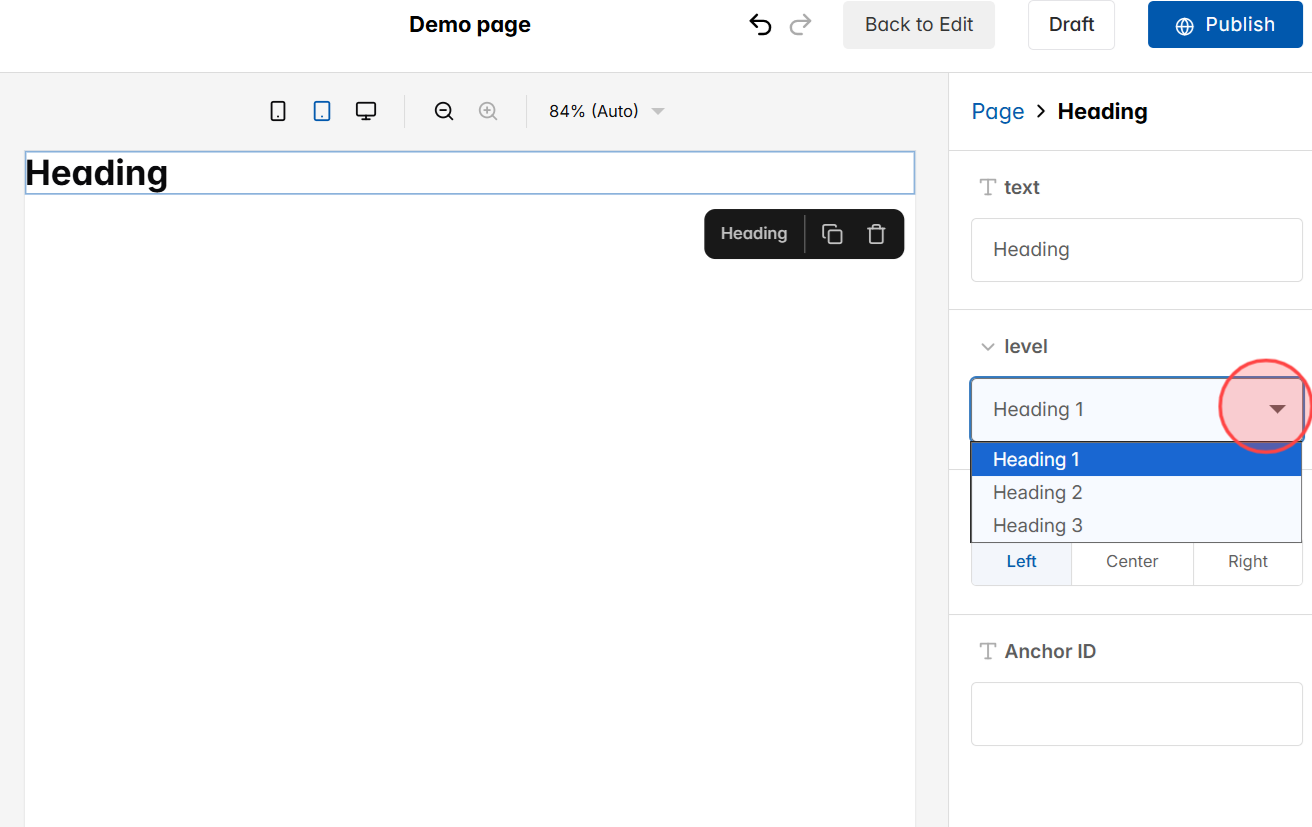
Task: Delete the Heading block
Action: [876, 233]
